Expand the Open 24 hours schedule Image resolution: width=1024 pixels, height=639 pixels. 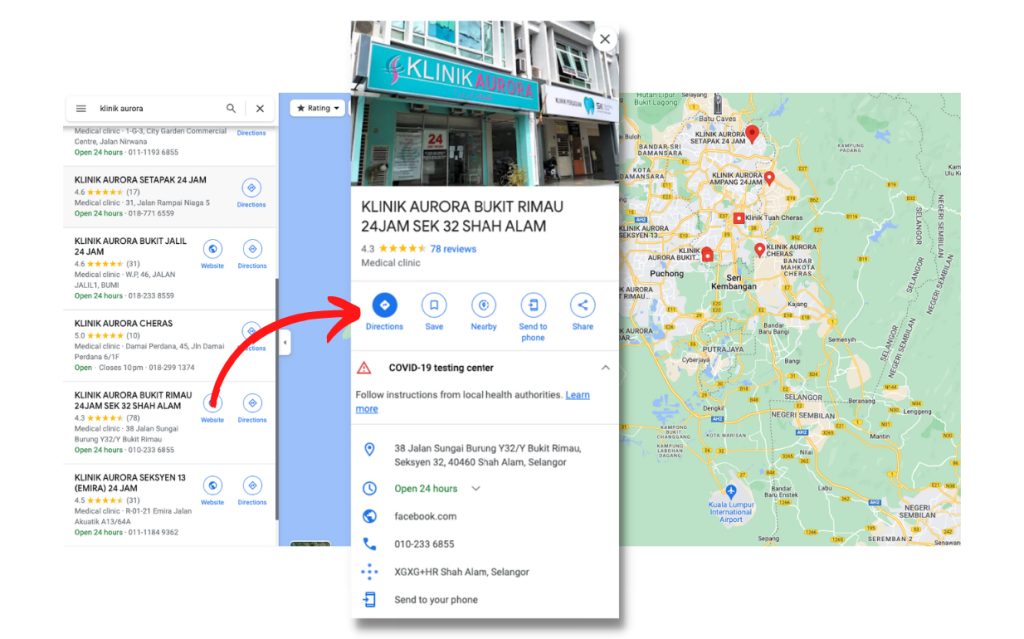(476, 489)
